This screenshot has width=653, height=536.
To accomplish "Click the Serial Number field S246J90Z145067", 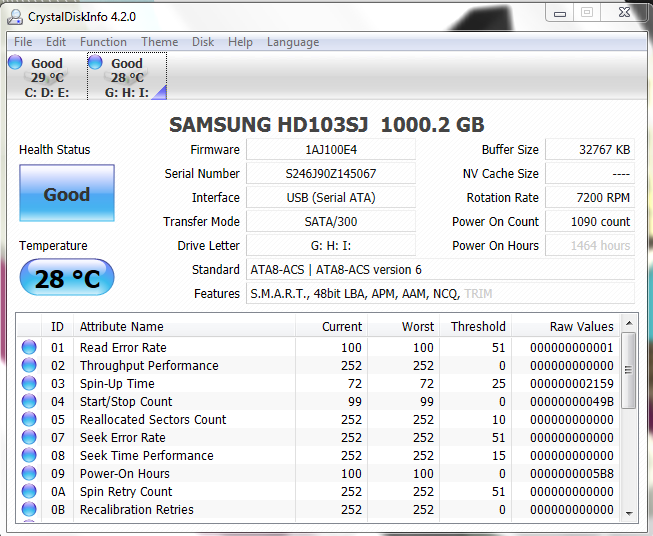I will pyautogui.click(x=331, y=173).
